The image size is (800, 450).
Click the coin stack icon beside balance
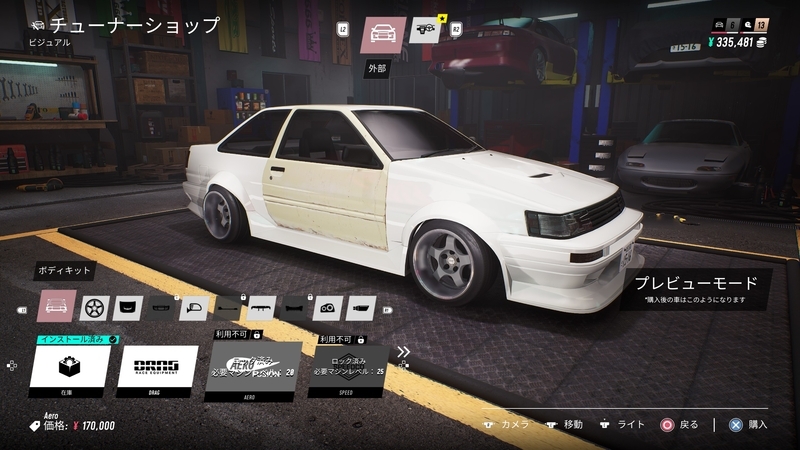tap(761, 42)
